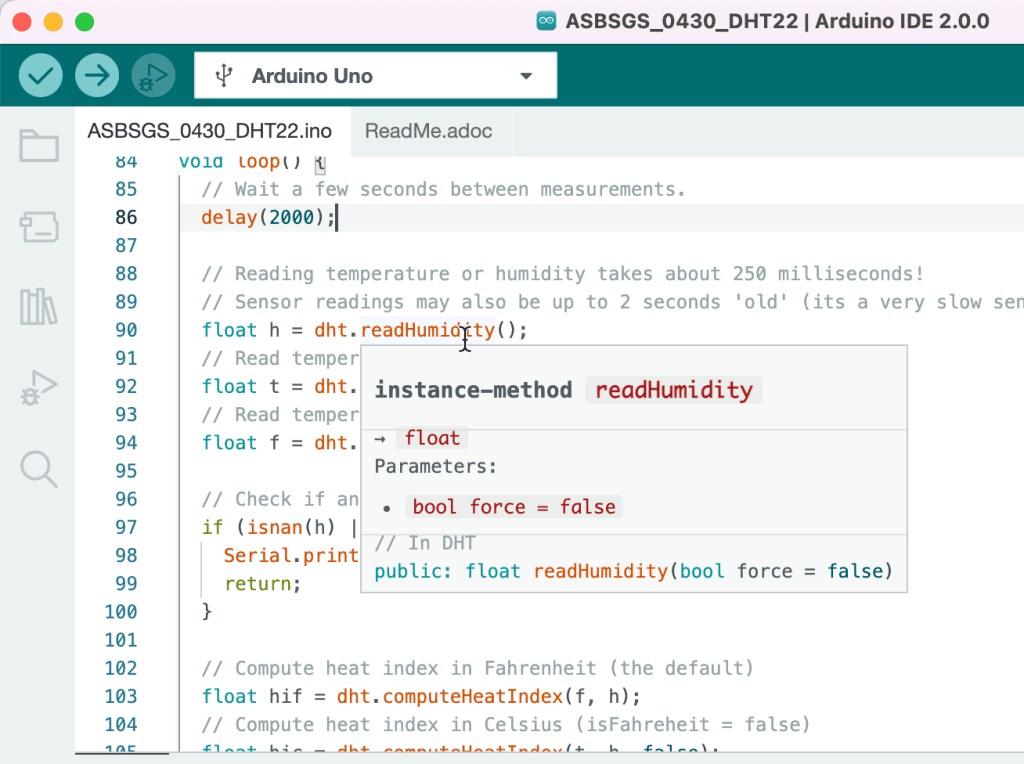
Task: Click the isnan(h) condition on line 97
Action: click(x=291, y=527)
